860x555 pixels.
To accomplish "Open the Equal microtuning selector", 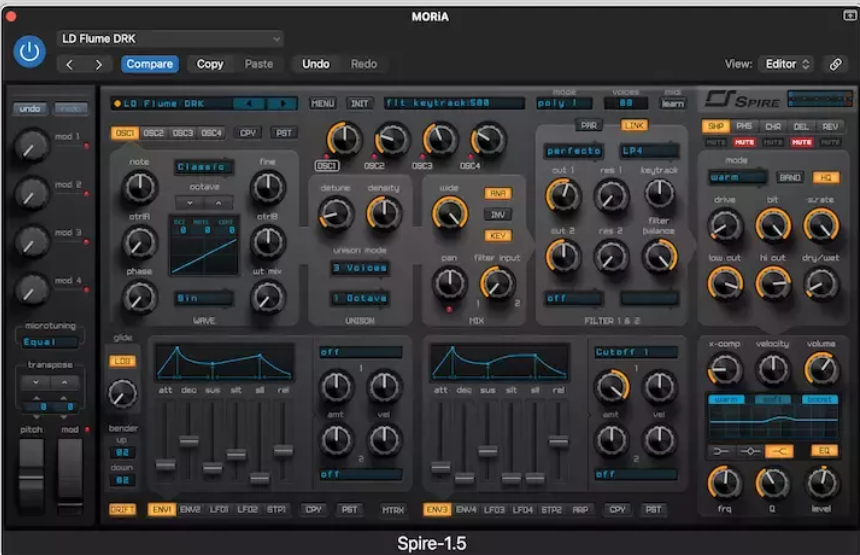I will tap(49, 342).
